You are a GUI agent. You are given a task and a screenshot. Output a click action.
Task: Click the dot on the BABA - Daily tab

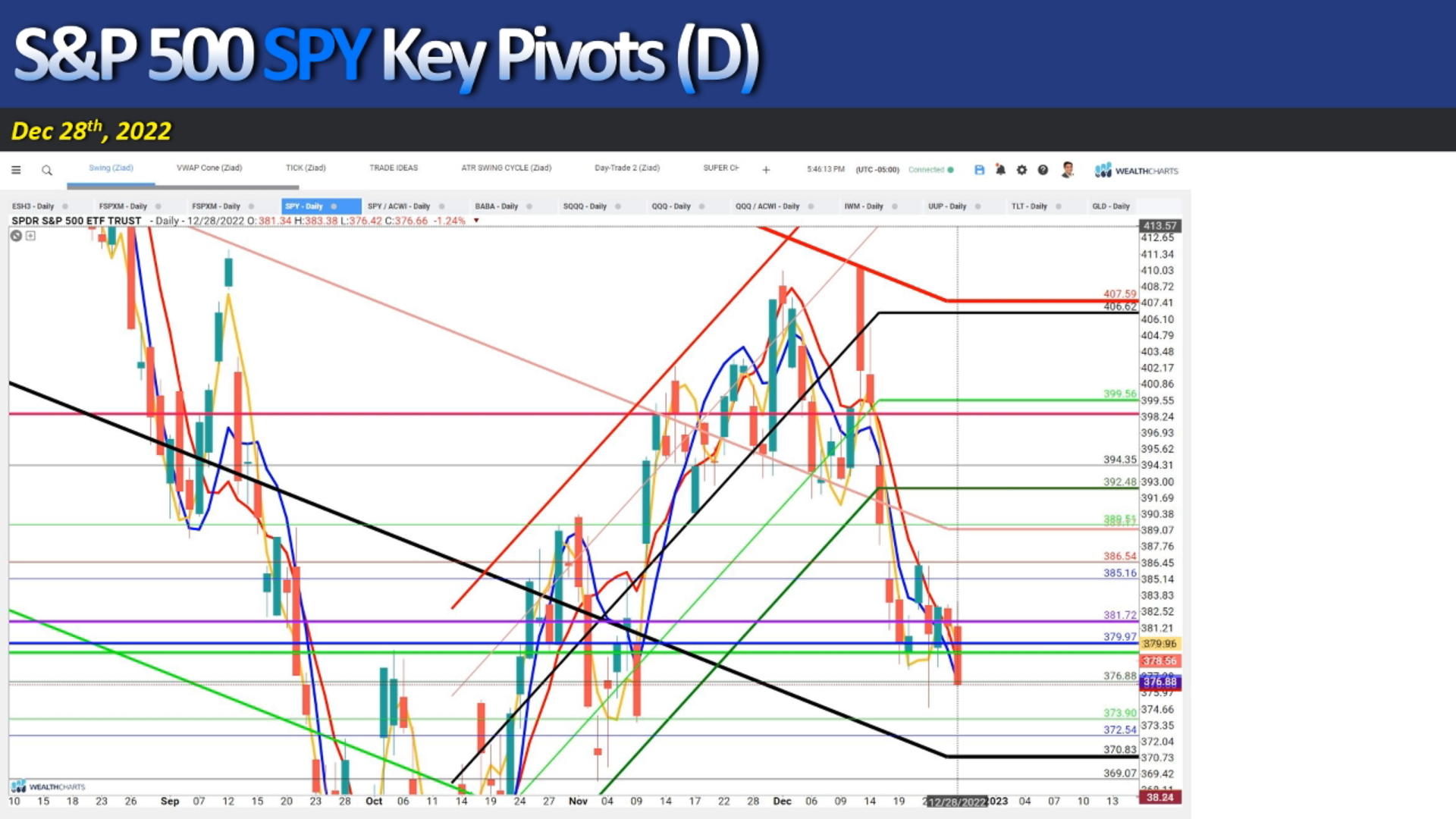tap(529, 206)
